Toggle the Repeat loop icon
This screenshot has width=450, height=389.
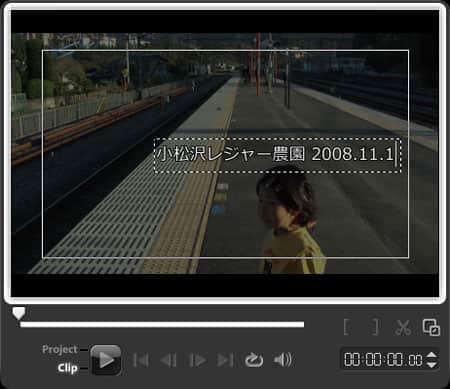click(254, 360)
